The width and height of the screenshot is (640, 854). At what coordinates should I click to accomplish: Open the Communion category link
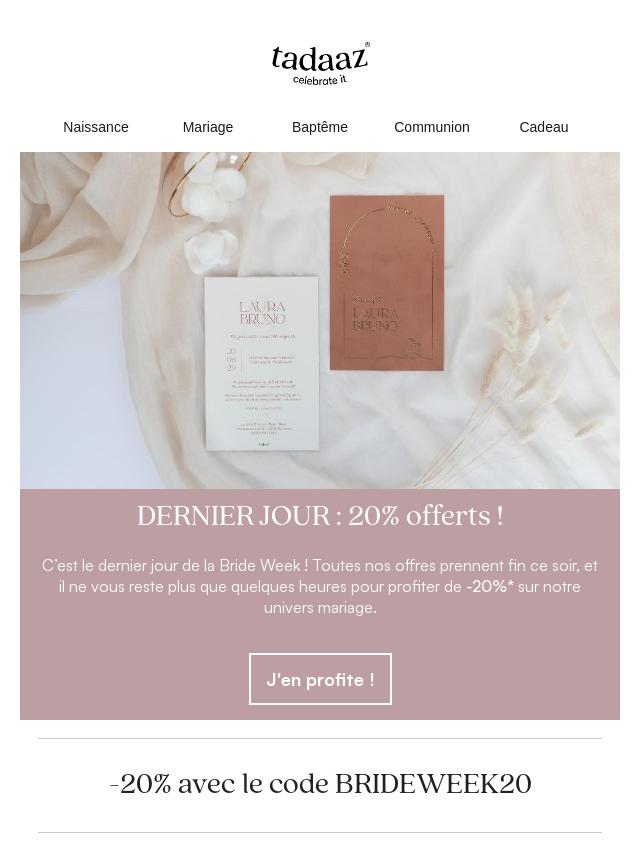(x=432, y=127)
